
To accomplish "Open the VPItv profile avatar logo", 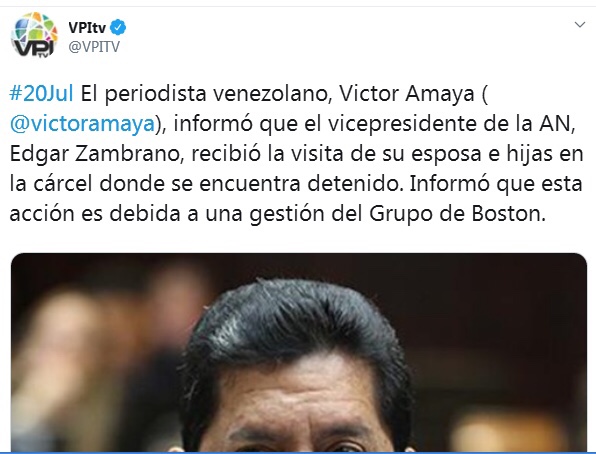I will [x=34, y=35].
